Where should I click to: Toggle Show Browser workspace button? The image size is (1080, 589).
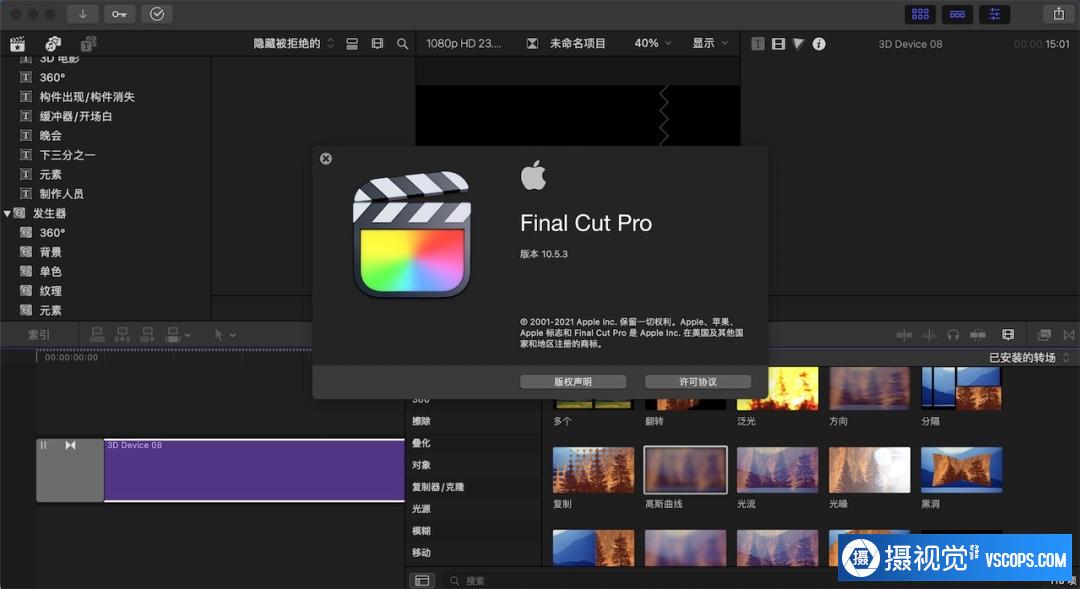tap(920, 14)
